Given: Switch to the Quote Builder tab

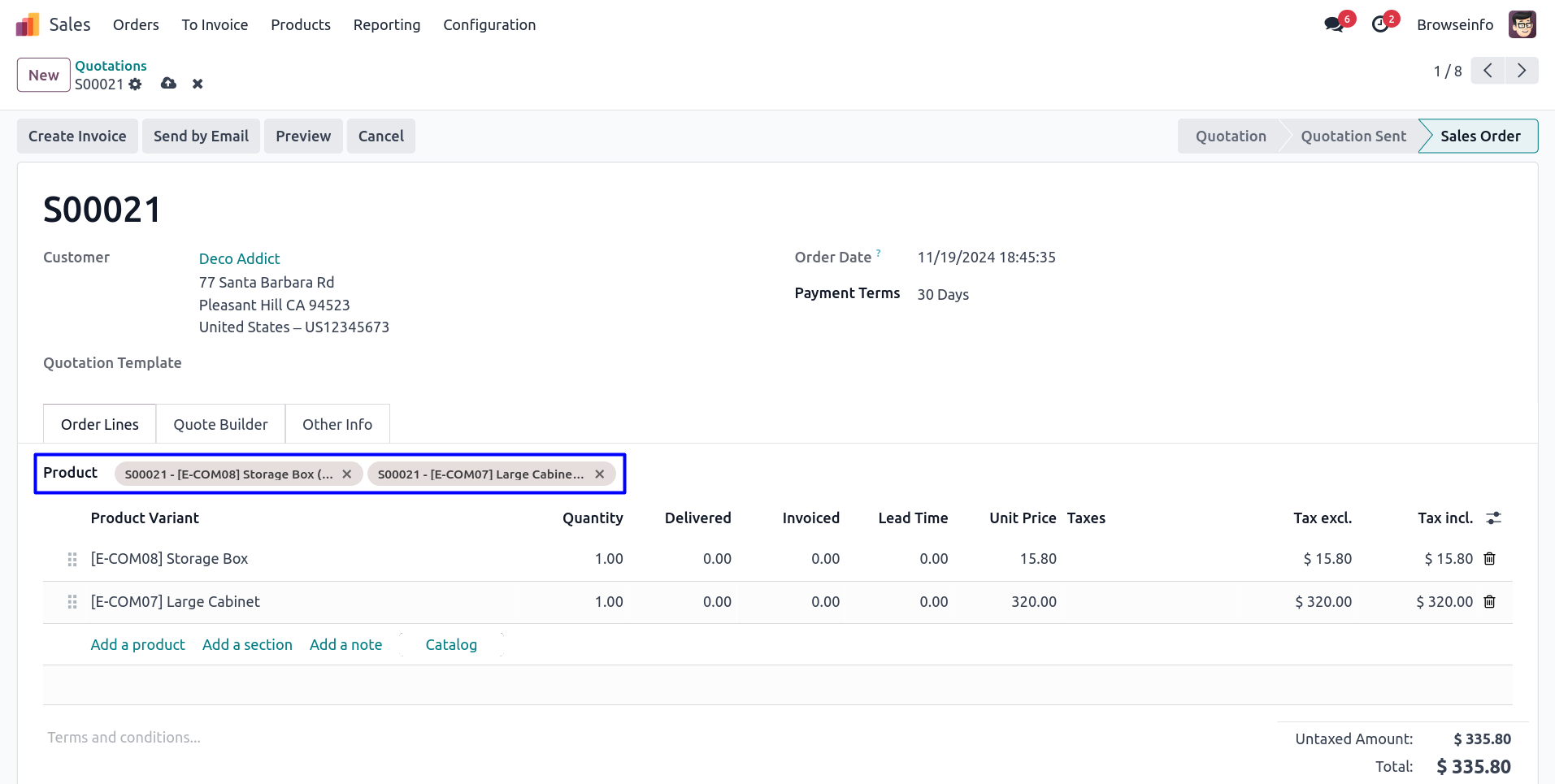Looking at the screenshot, I should (220, 425).
